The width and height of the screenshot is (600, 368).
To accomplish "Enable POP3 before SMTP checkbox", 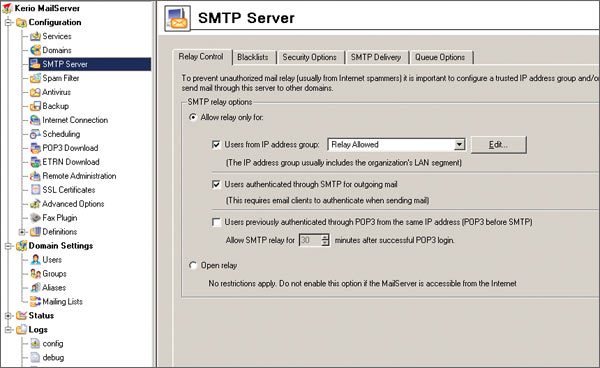I will click(x=216, y=222).
